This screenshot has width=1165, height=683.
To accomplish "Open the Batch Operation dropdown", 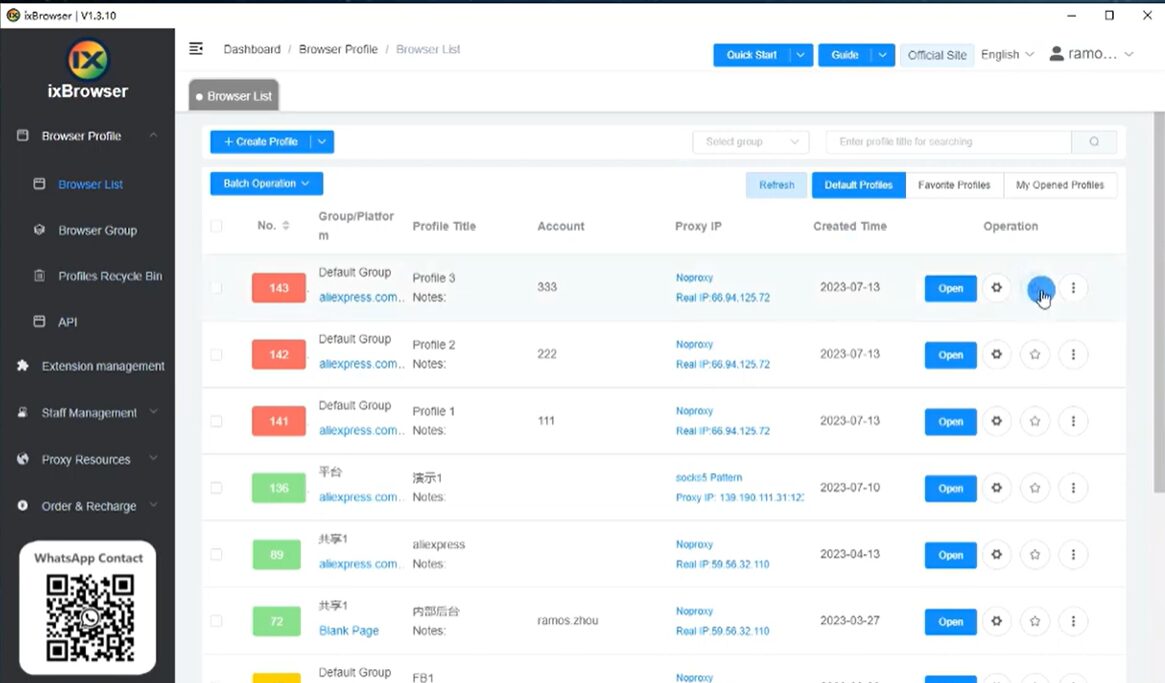I will [x=266, y=184].
